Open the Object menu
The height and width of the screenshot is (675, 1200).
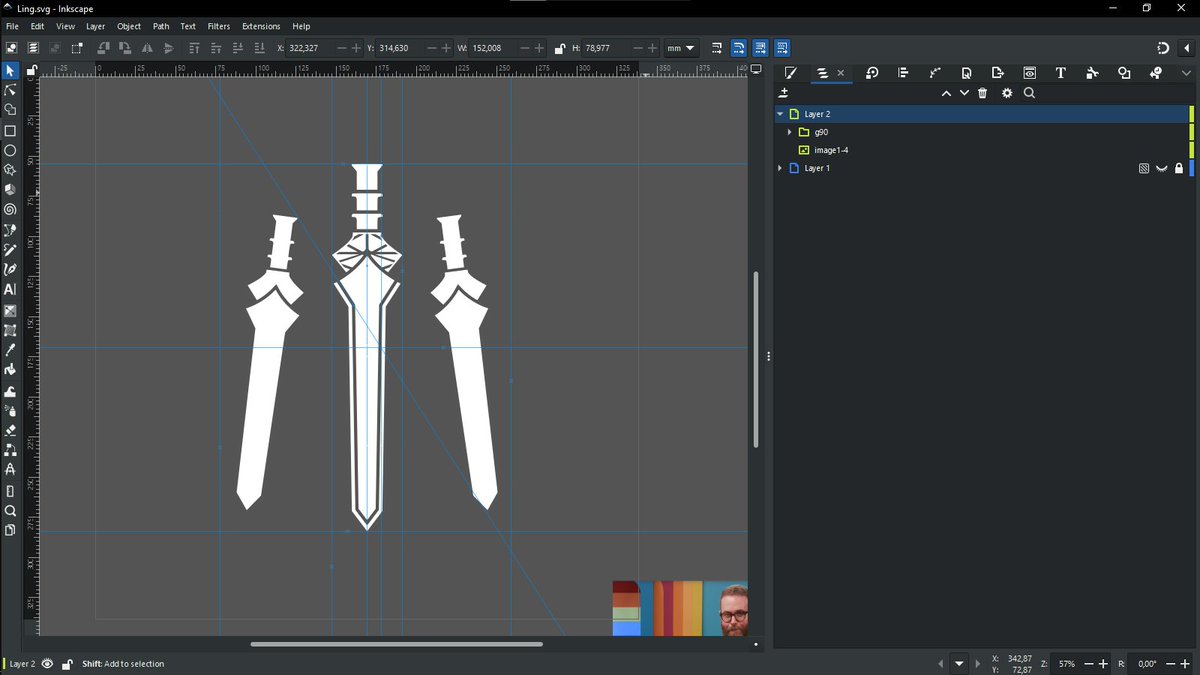(x=129, y=26)
